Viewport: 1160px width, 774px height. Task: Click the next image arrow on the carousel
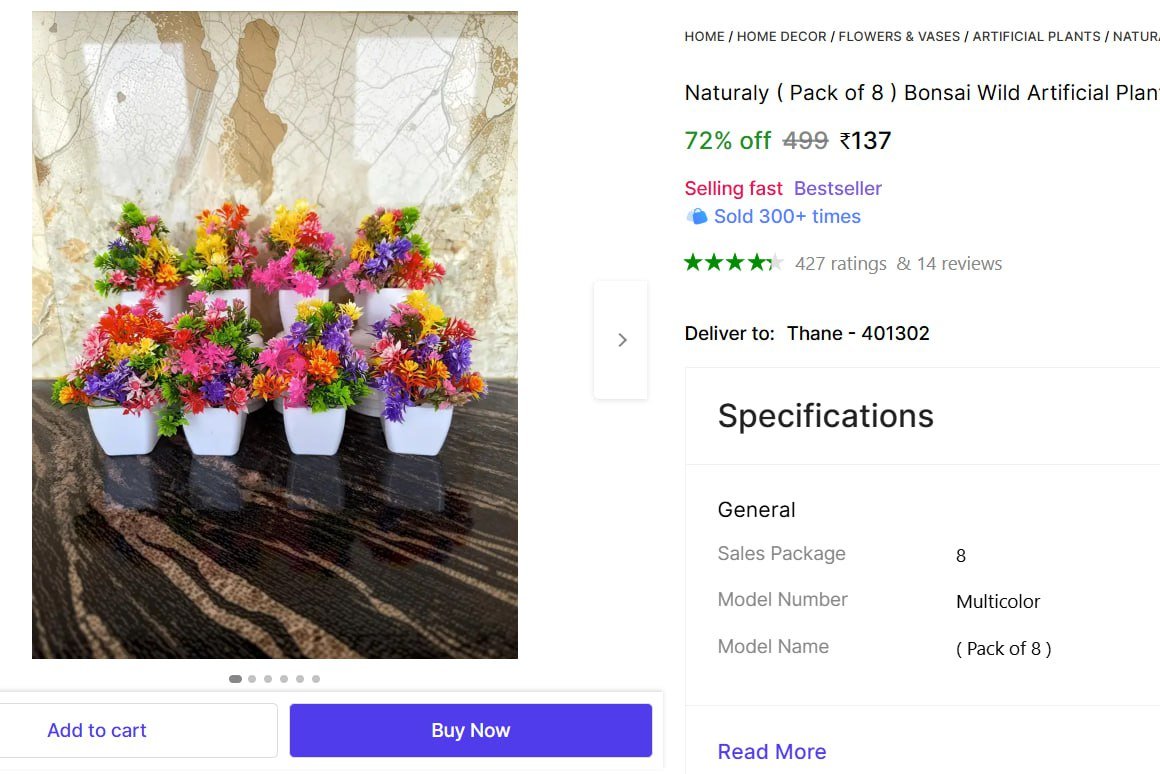tap(621, 340)
